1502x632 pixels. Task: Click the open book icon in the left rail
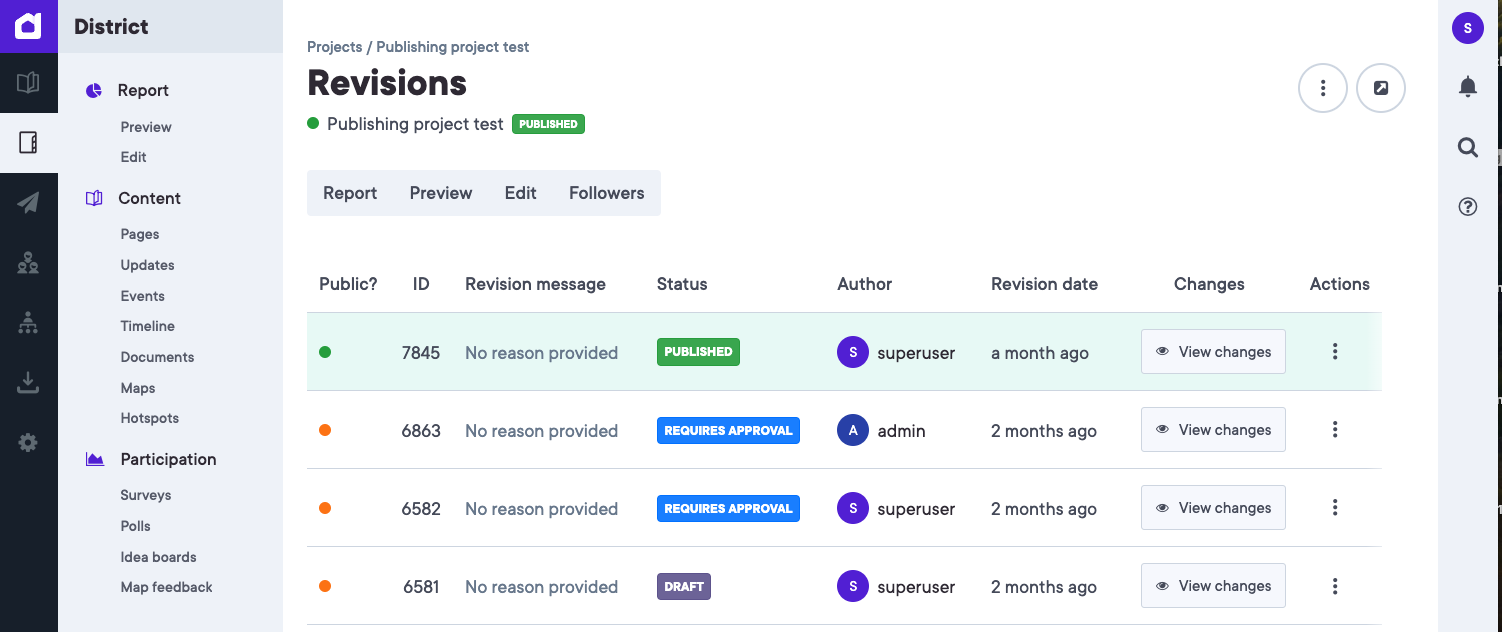coord(28,82)
